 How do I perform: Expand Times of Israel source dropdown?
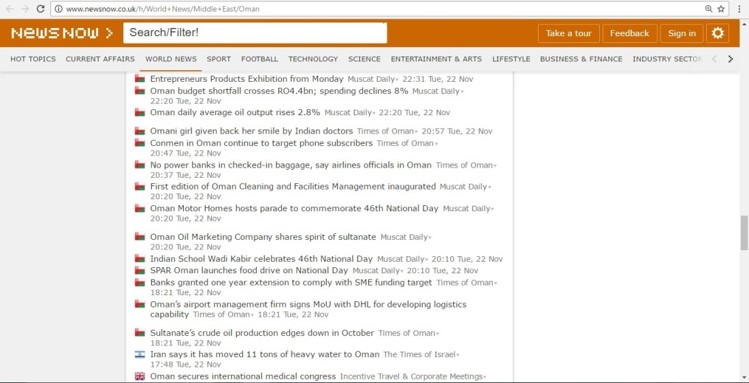pyautogui.click(x=458, y=355)
